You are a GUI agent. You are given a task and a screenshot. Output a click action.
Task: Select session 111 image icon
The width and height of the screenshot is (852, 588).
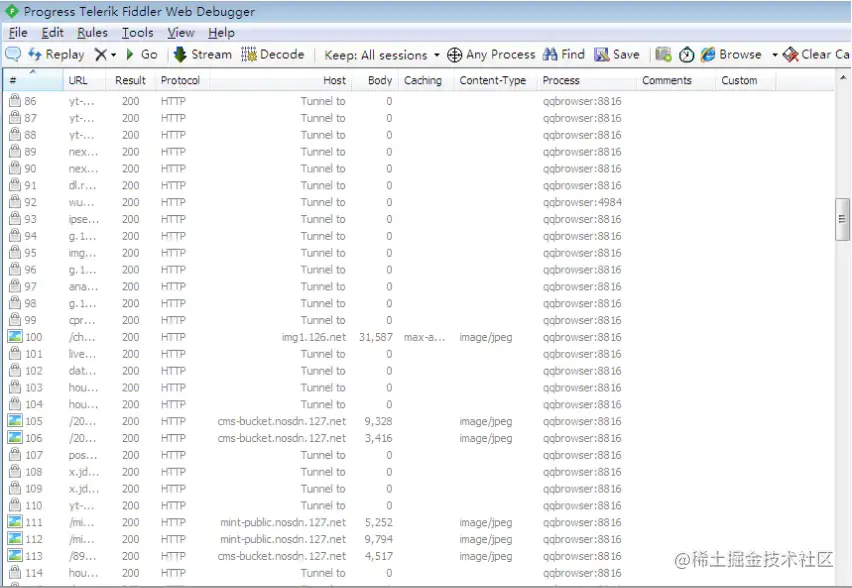15,522
